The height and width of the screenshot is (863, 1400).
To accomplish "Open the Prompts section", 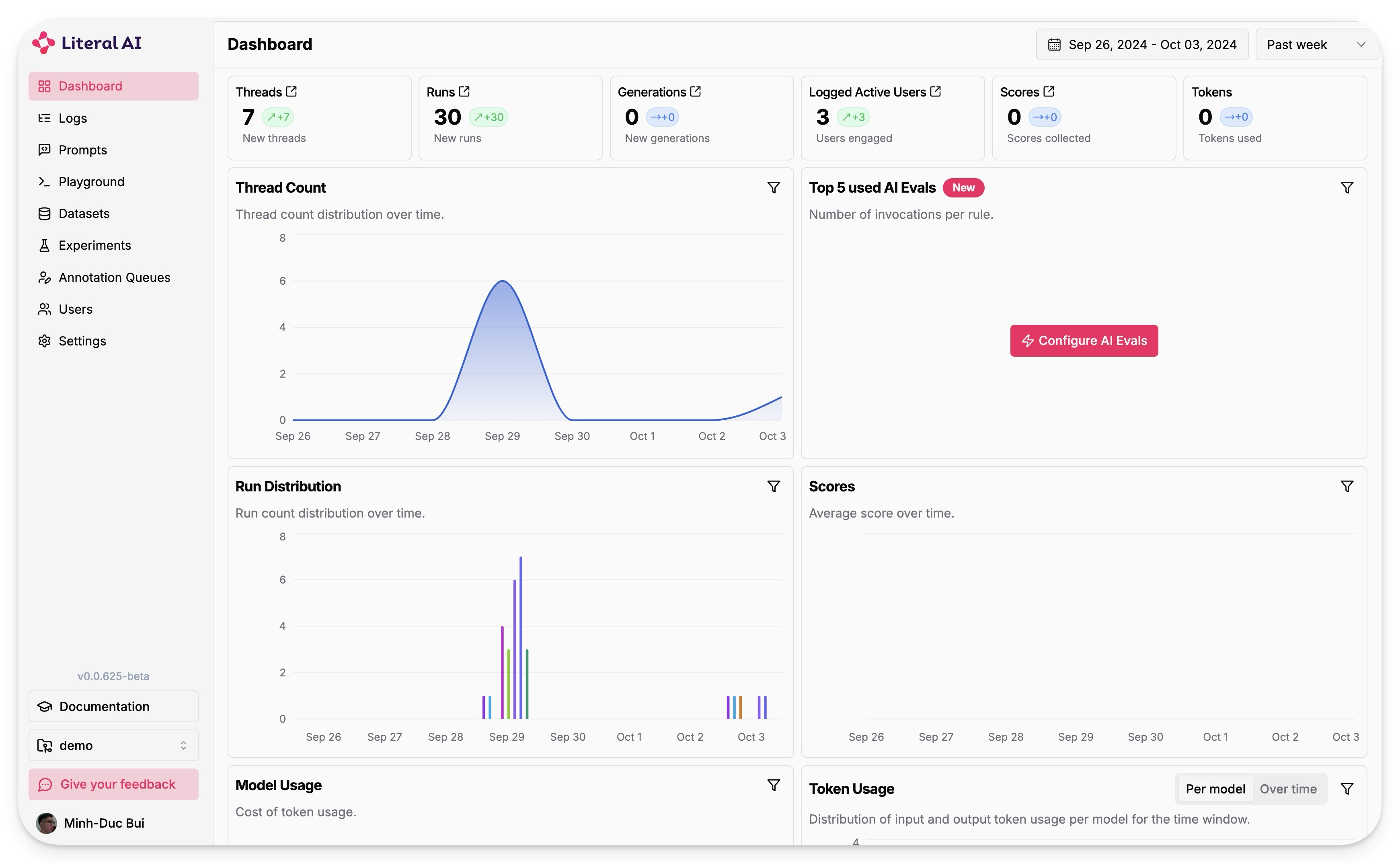I will pyautogui.click(x=113, y=150).
